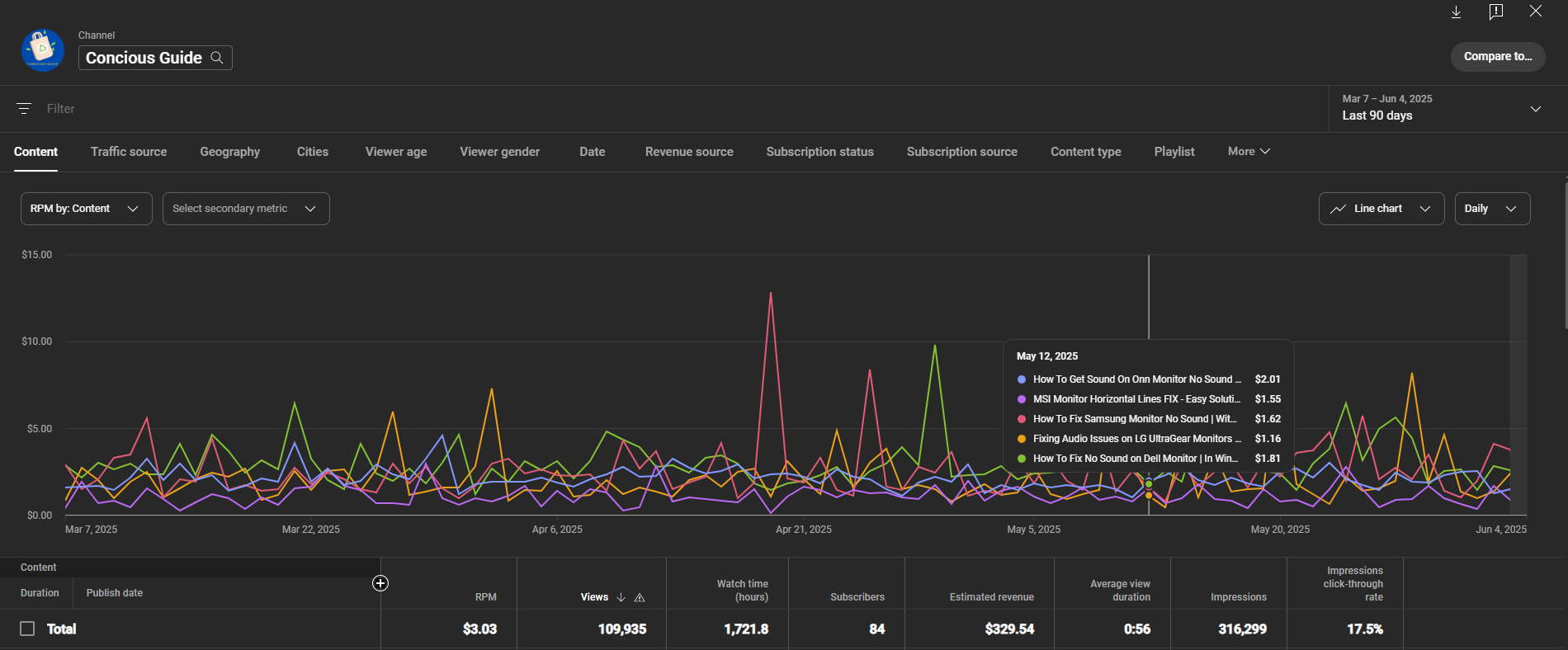Screen dimensions: 1568x650
Task: Sort by the Impressions column header
Action: click(1238, 597)
